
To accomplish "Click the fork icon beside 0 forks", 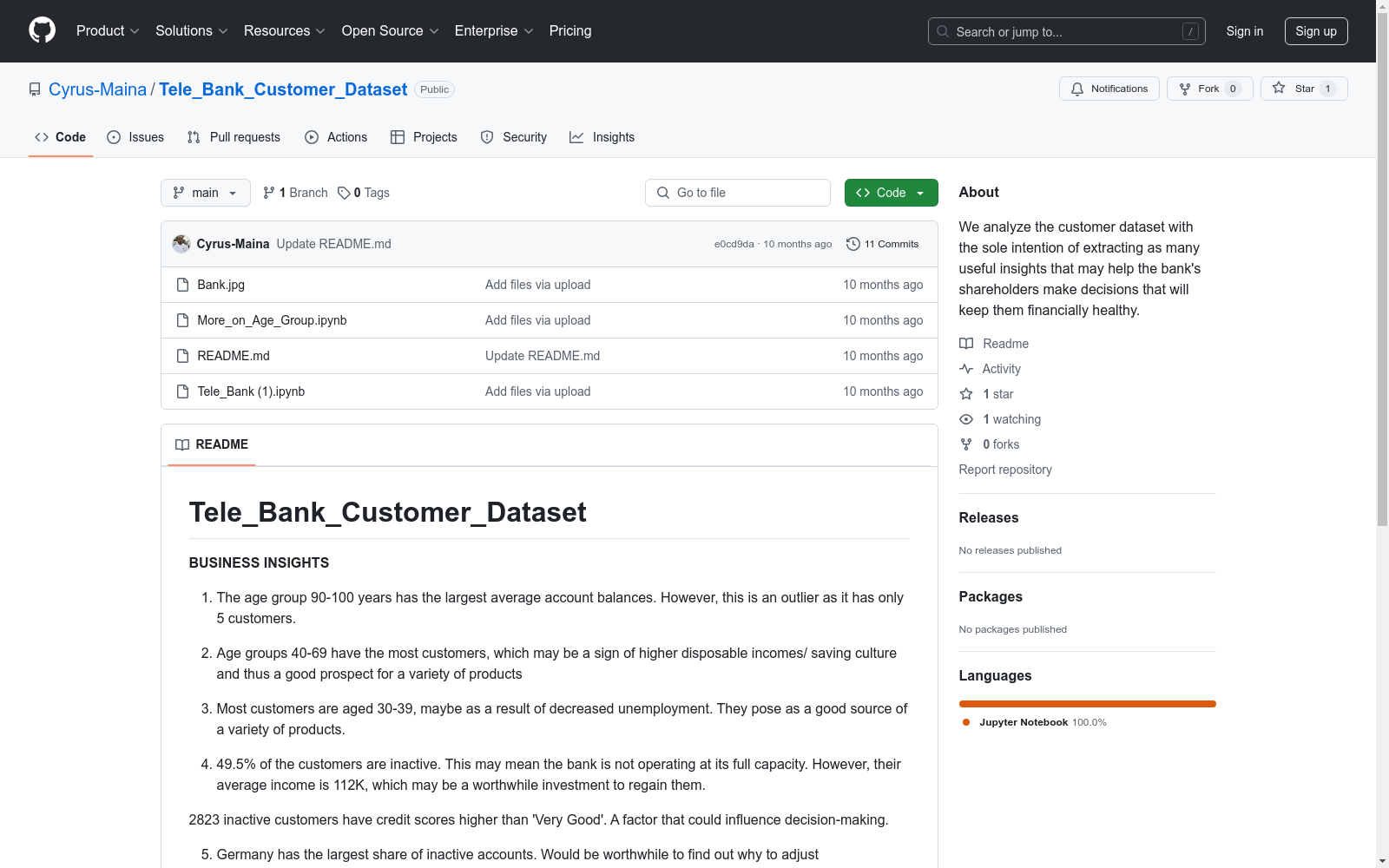I will pyautogui.click(x=966, y=444).
